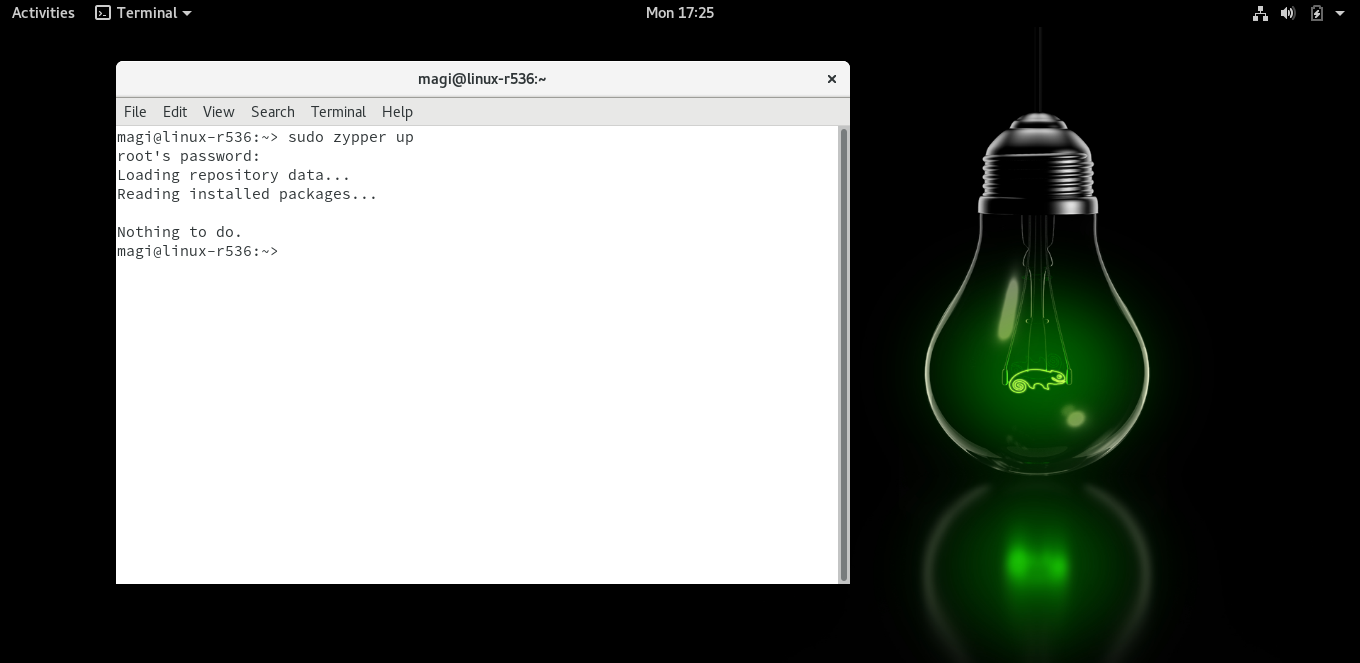This screenshot has height=663, width=1360.
Task: Expand the Terminal app menu in top bar
Action: tap(143, 13)
